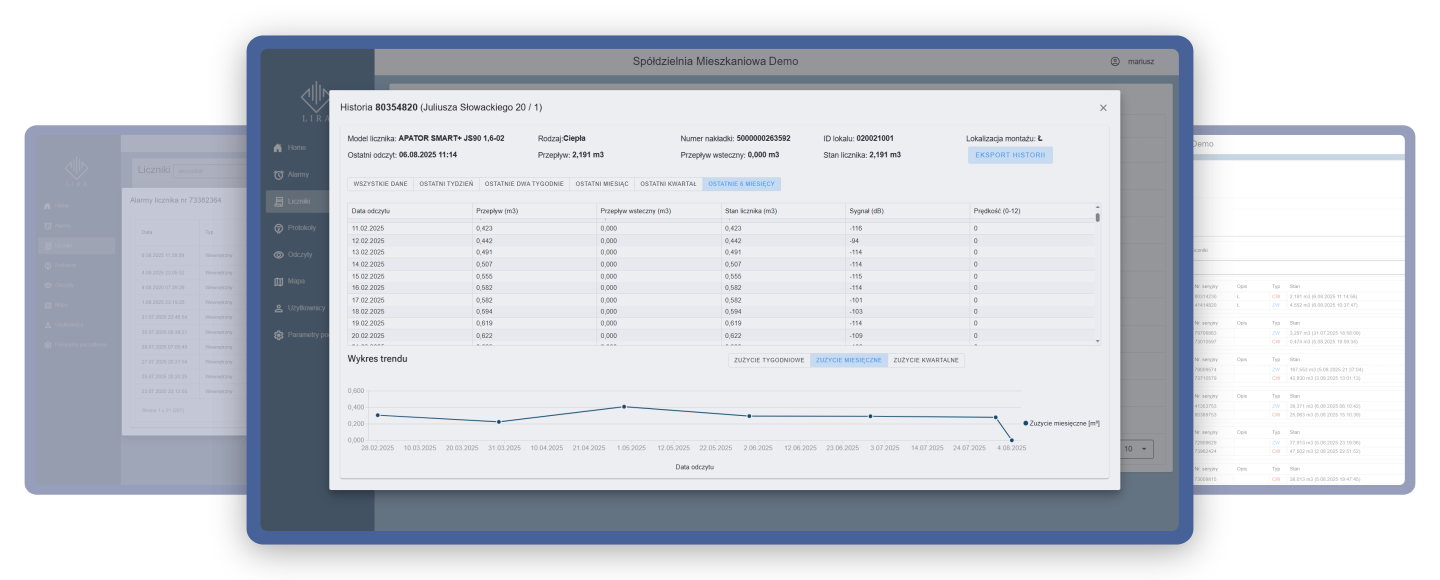The height and width of the screenshot is (580, 1440).
Task: Choose the Ostatni miesiąc range
Action: 601,184
